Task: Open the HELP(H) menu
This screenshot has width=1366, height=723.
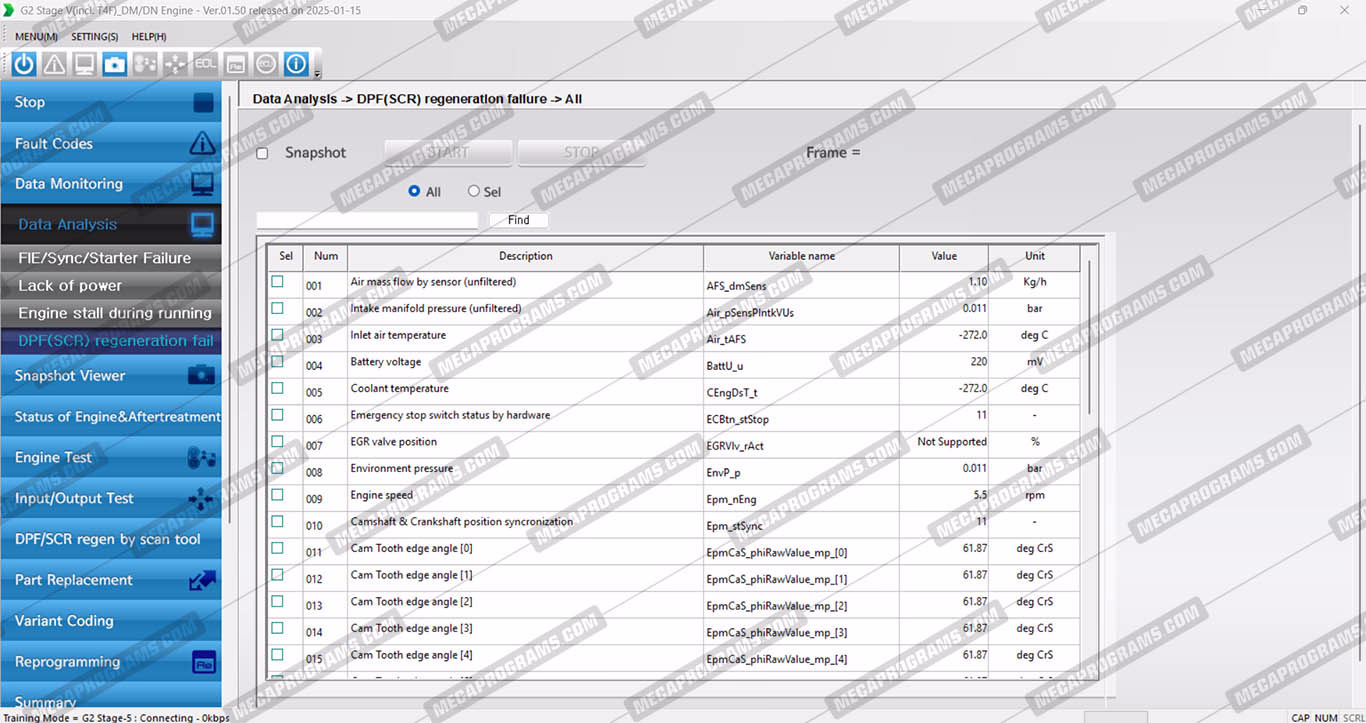Action: point(149,37)
